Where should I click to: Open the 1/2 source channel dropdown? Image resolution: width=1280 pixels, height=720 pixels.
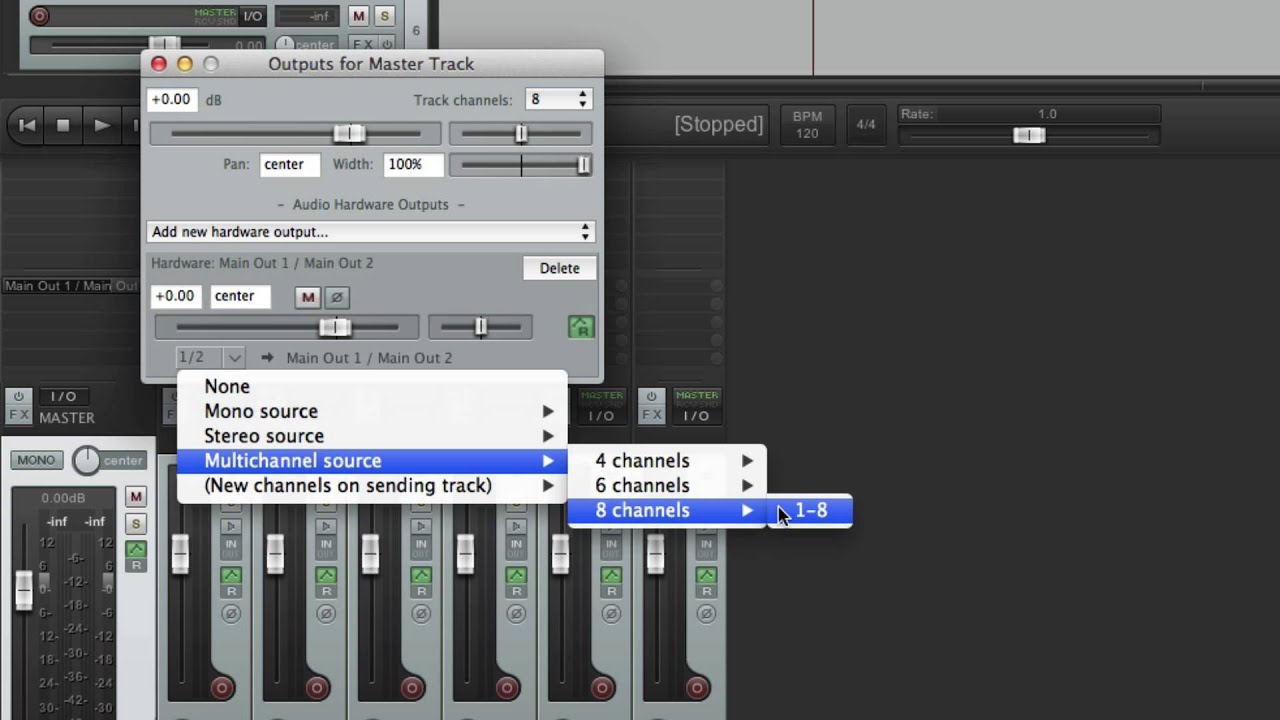pyautogui.click(x=209, y=357)
